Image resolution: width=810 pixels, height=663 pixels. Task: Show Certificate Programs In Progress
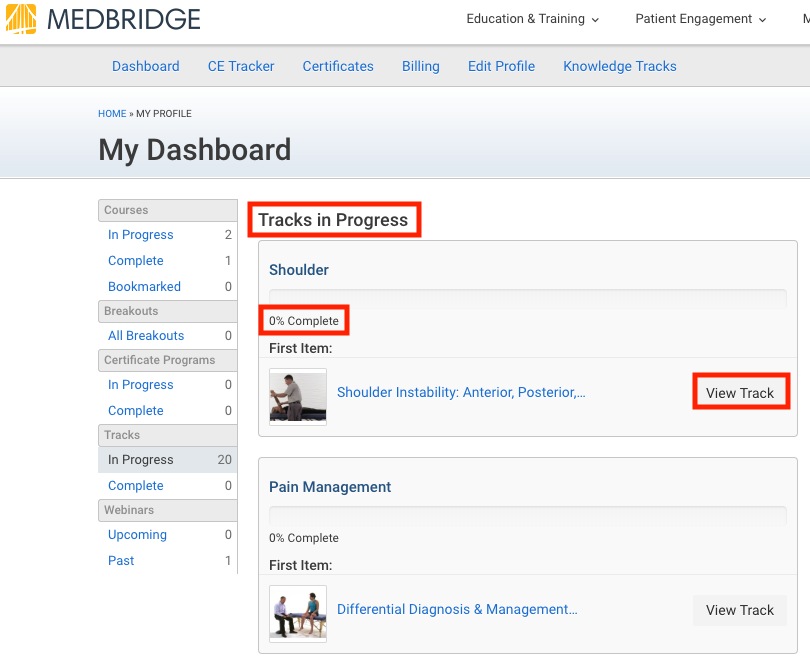141,384
